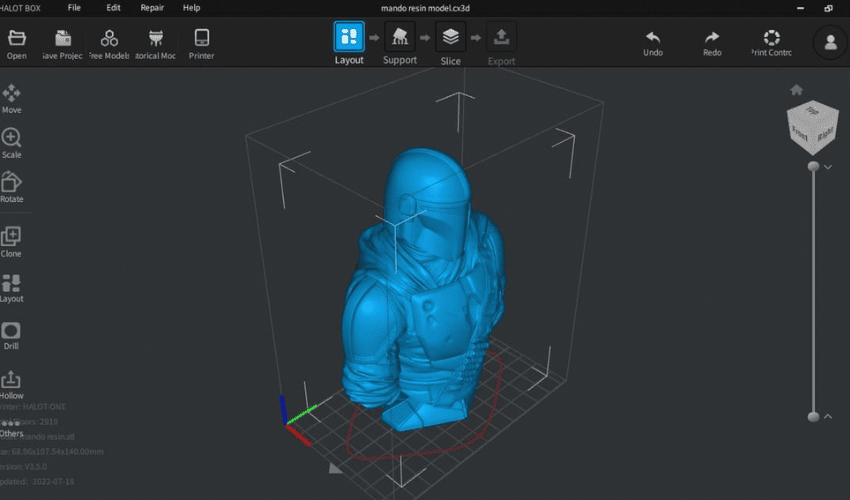
Task: Redo the last action
Action: click(x=712, y=43)
